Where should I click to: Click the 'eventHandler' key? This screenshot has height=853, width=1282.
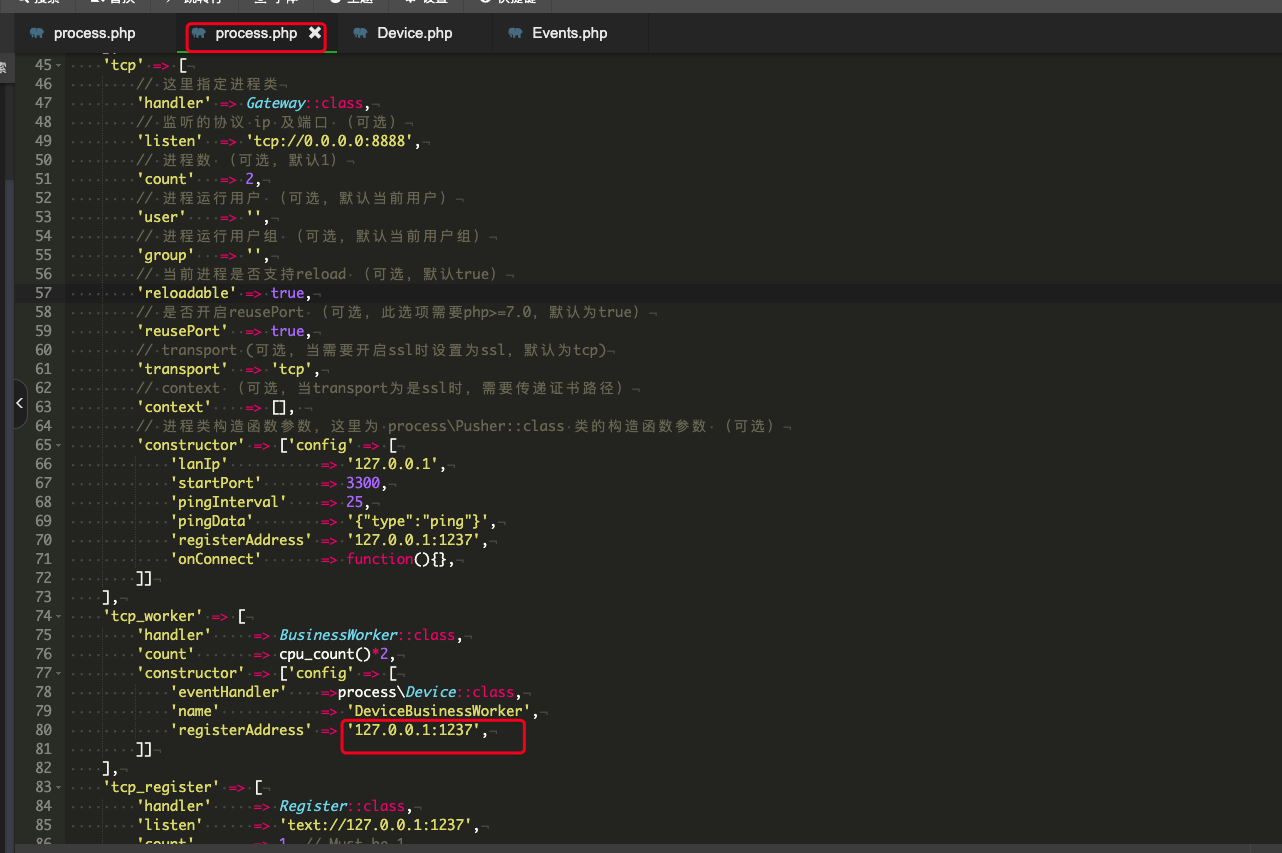tap(228, 692)
